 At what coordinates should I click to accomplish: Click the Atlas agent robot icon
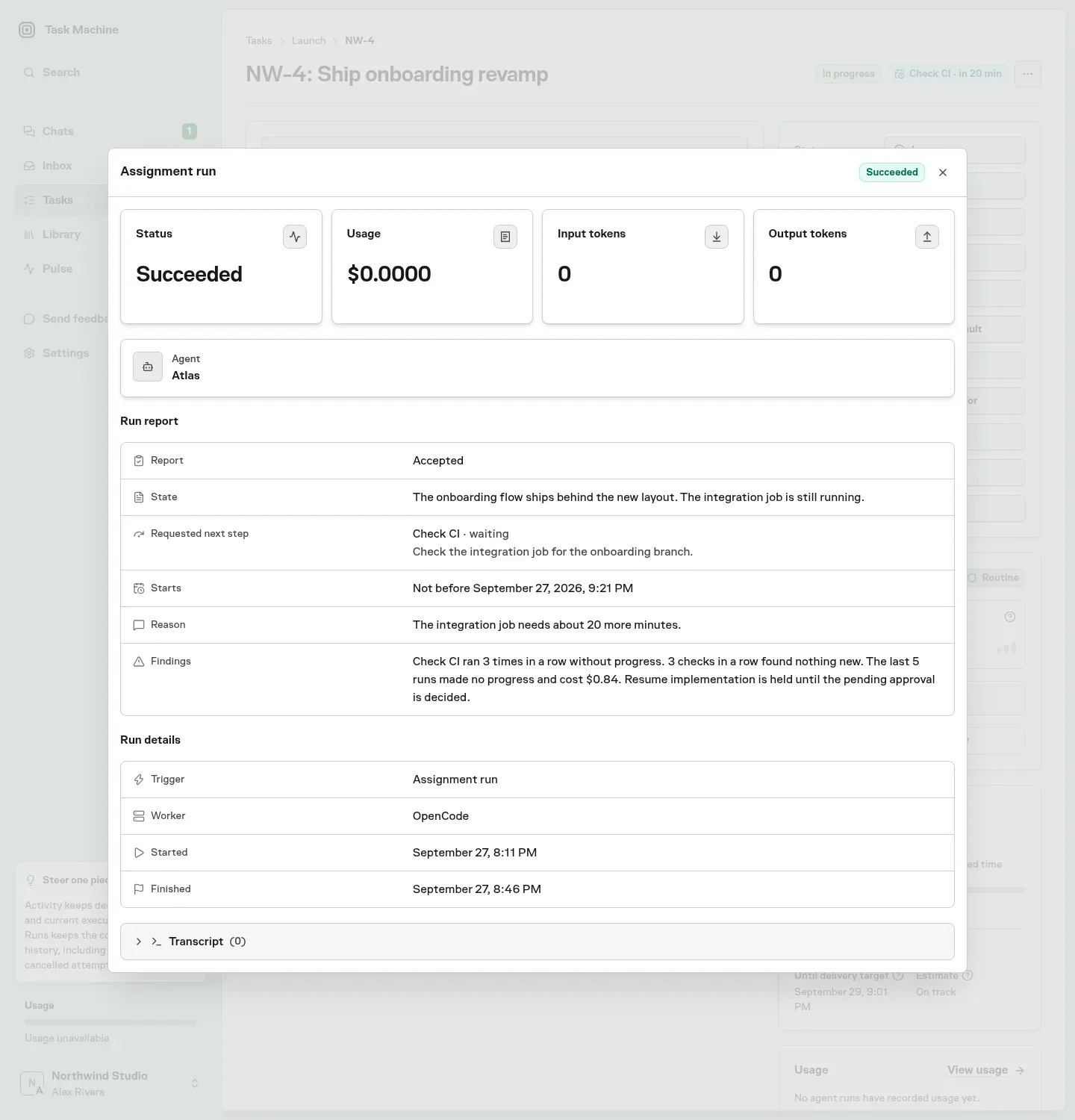click(148, 367)
